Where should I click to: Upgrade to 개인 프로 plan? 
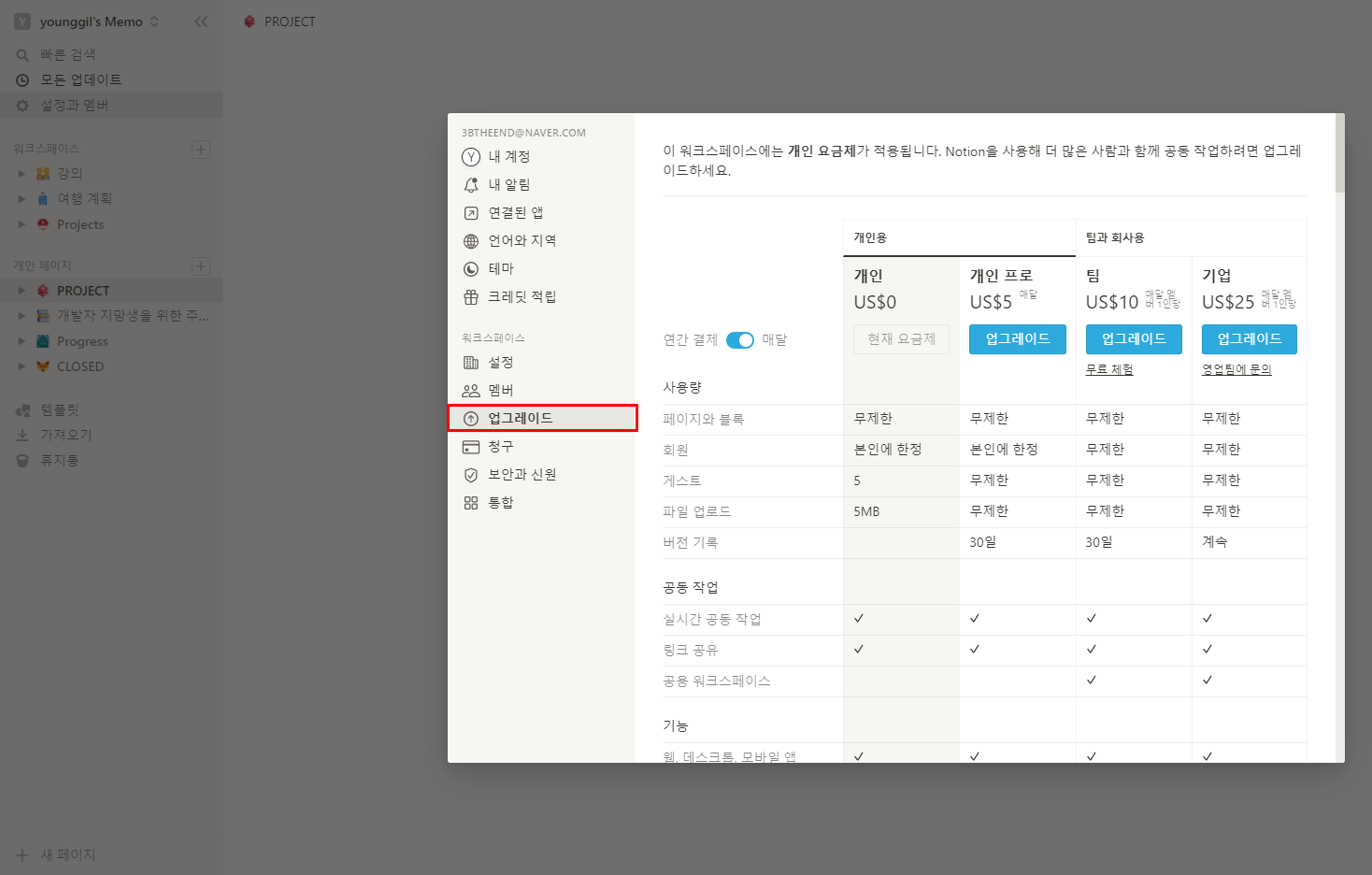click(x=1018, y=339)
